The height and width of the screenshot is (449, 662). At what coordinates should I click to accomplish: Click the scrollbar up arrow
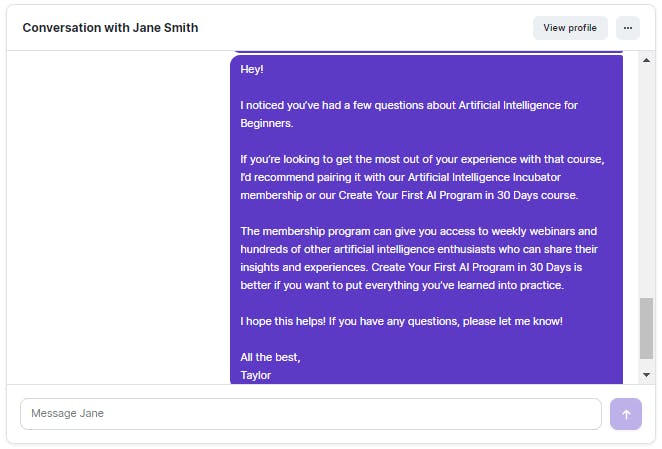pyautogui.click(x=646, y=60)
